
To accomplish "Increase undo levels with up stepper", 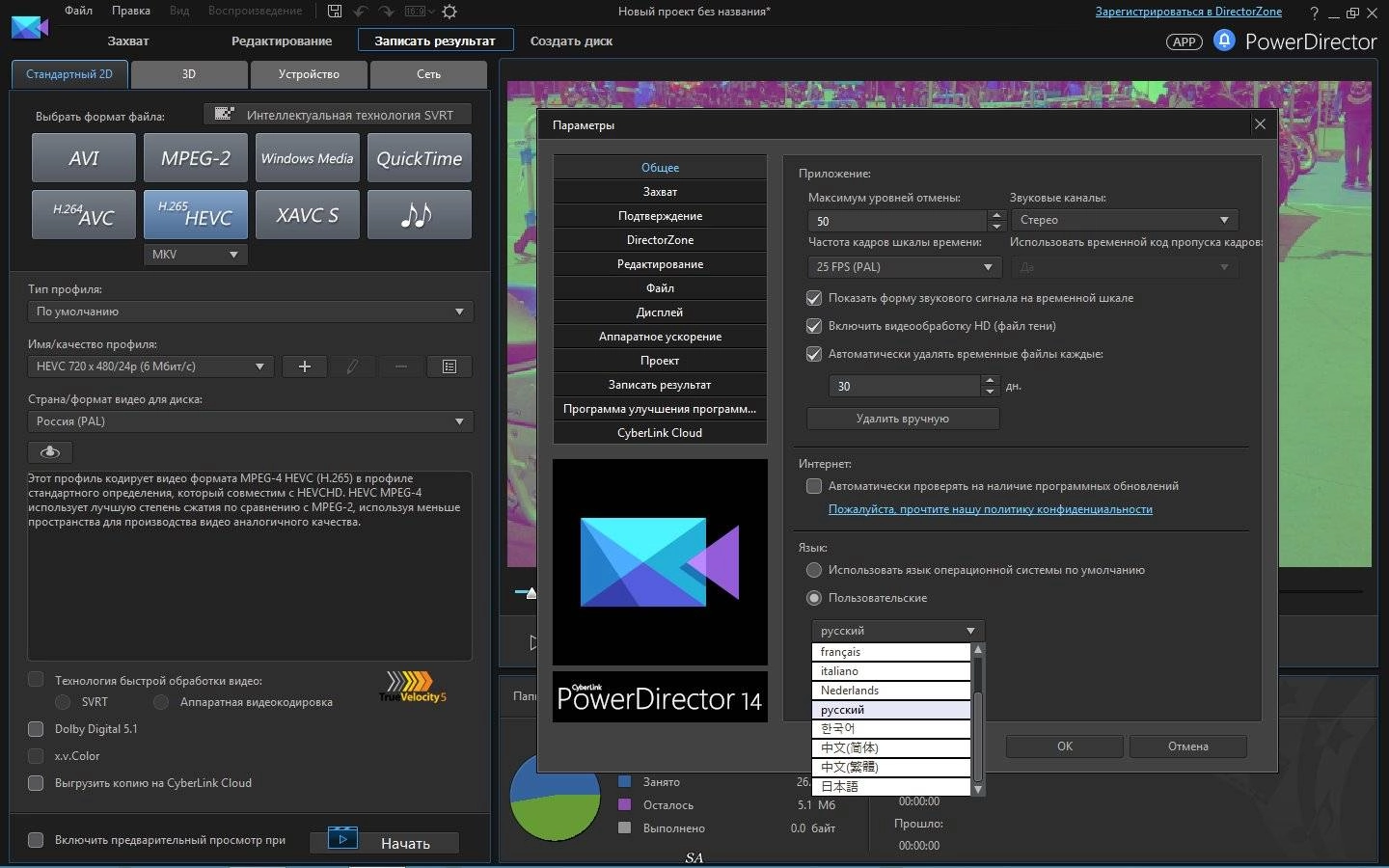I will tap(996, 215).
